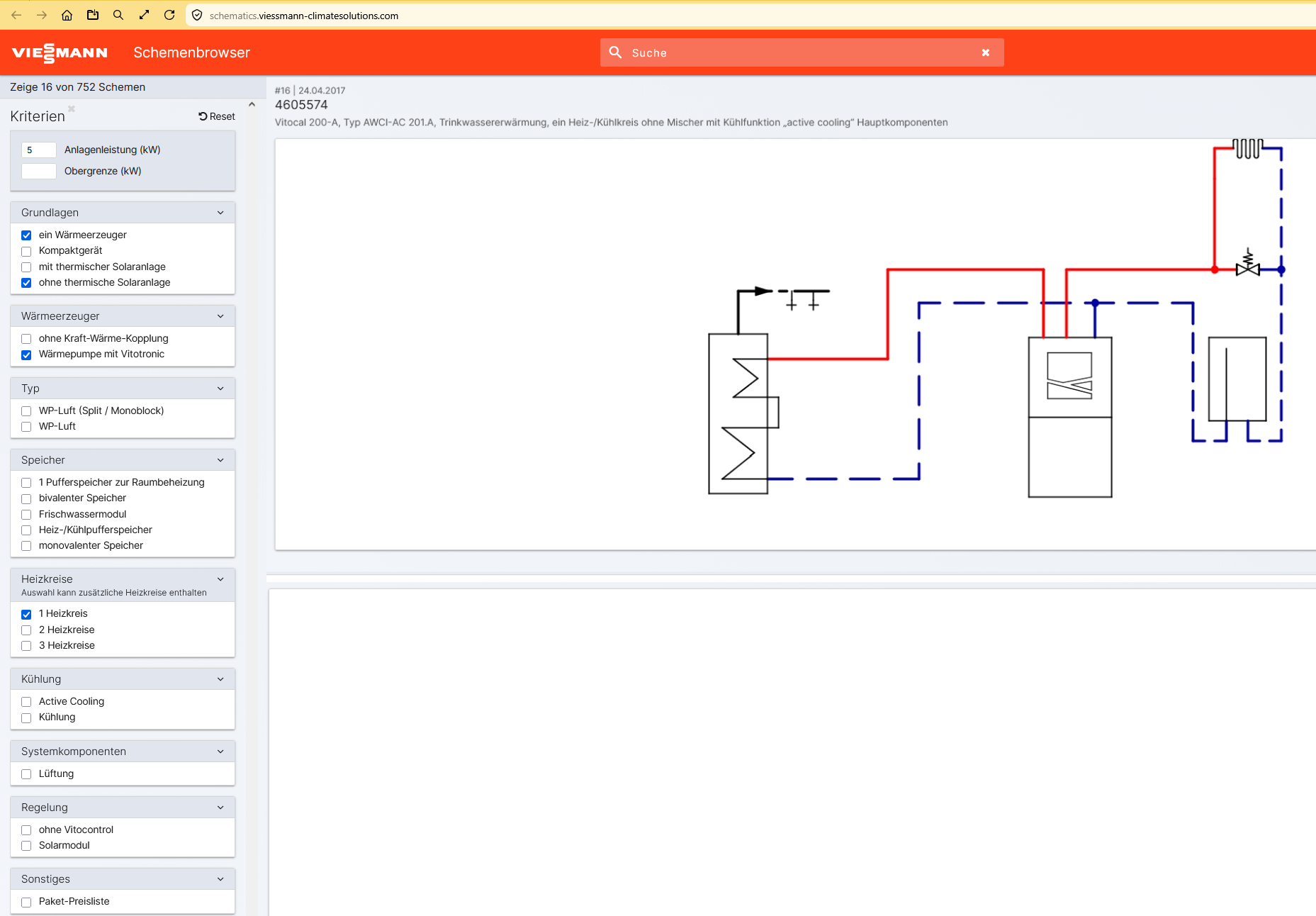The width and height of the screenshot is (1316, 916).
Task: Reset all filter criteria
Action: pyautogui.click(x=217, y=116)
